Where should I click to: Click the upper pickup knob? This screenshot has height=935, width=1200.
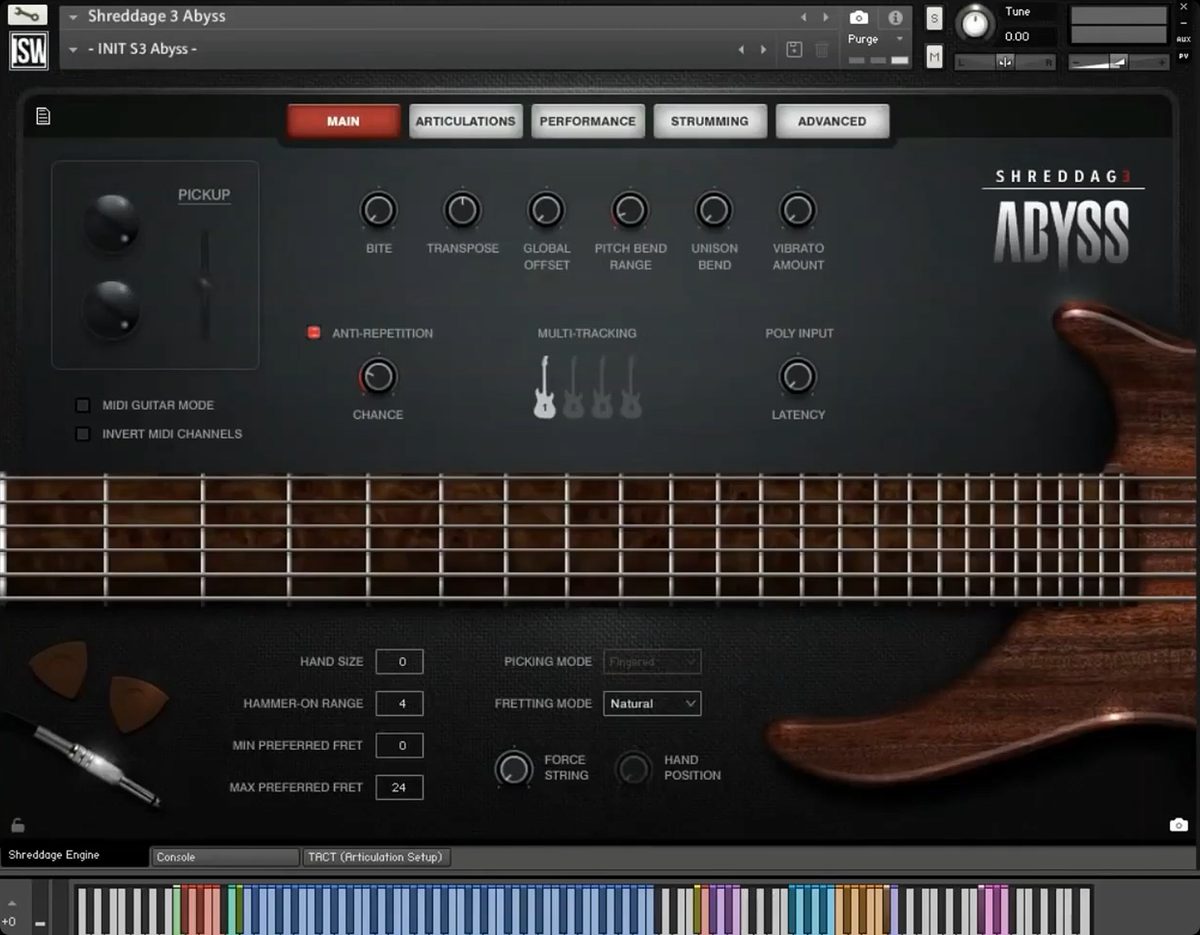111,222
